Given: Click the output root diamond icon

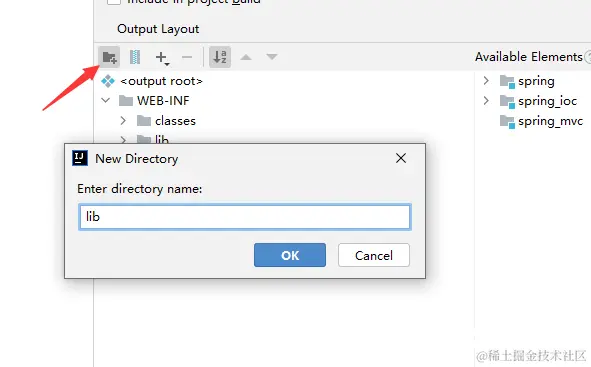Looking at the screenshot, I should [x=108, y=81].
